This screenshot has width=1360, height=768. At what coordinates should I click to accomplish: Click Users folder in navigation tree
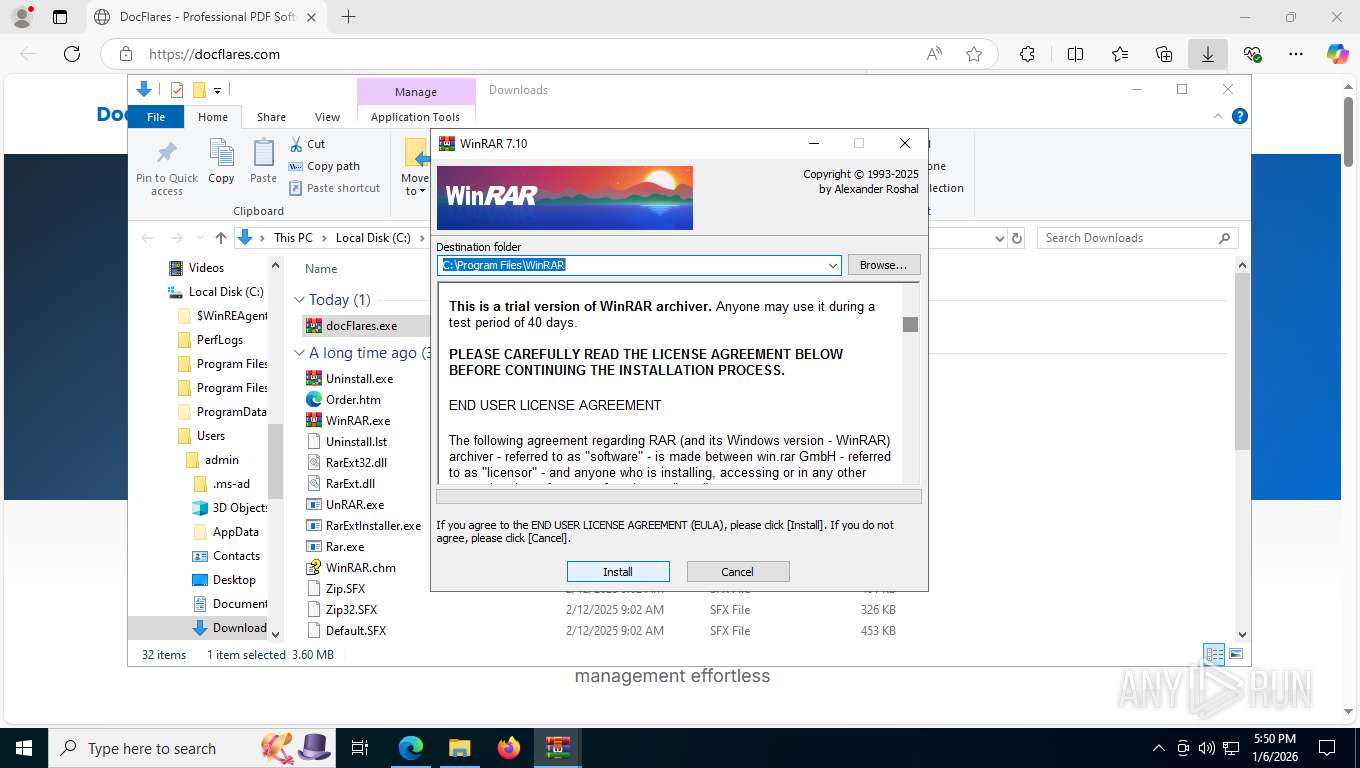click(211, 436)
